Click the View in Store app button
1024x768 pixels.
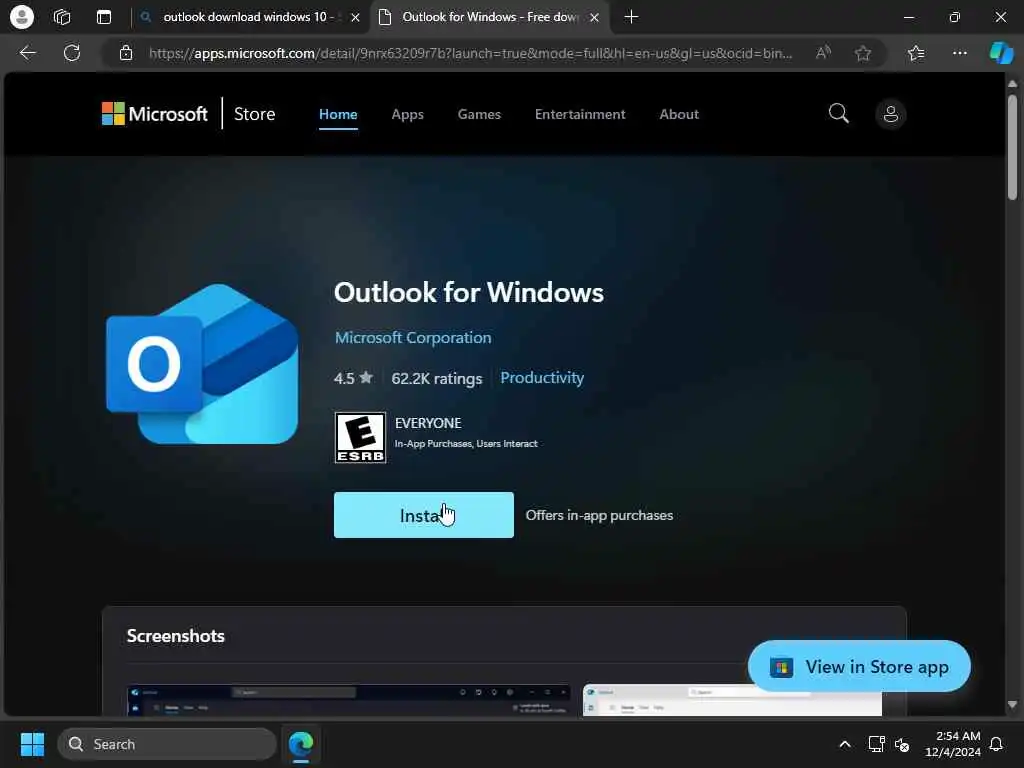(x=859, y=666)
